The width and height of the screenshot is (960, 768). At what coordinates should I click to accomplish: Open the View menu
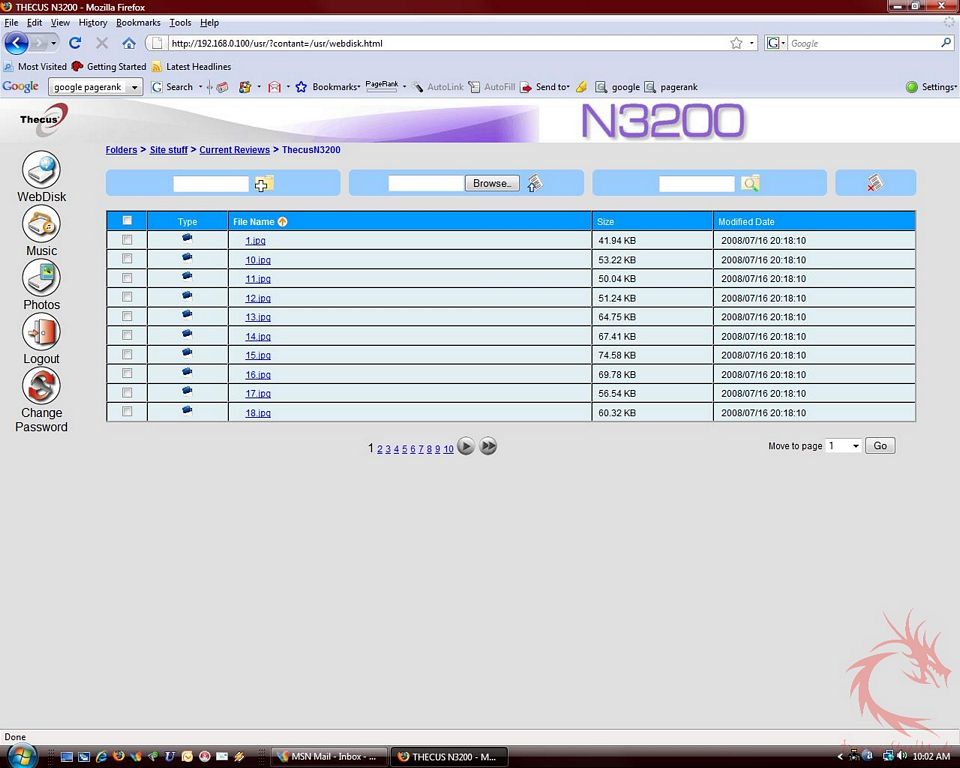(x=60, y=23)
